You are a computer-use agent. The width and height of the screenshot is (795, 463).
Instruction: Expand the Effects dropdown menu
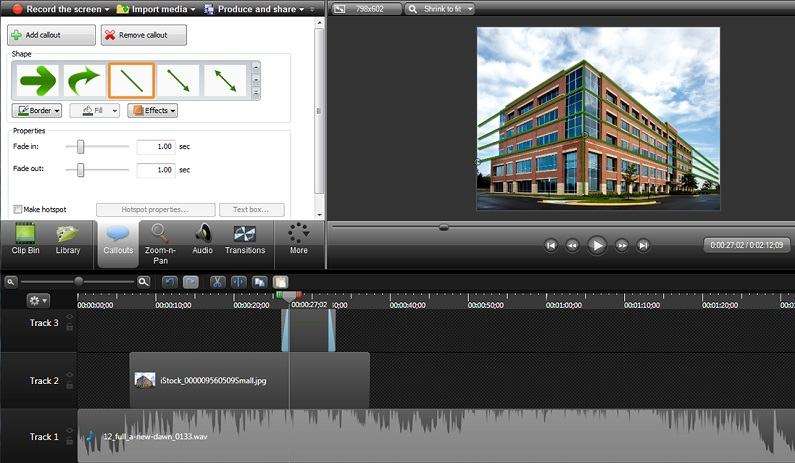(x=152, y=111)
